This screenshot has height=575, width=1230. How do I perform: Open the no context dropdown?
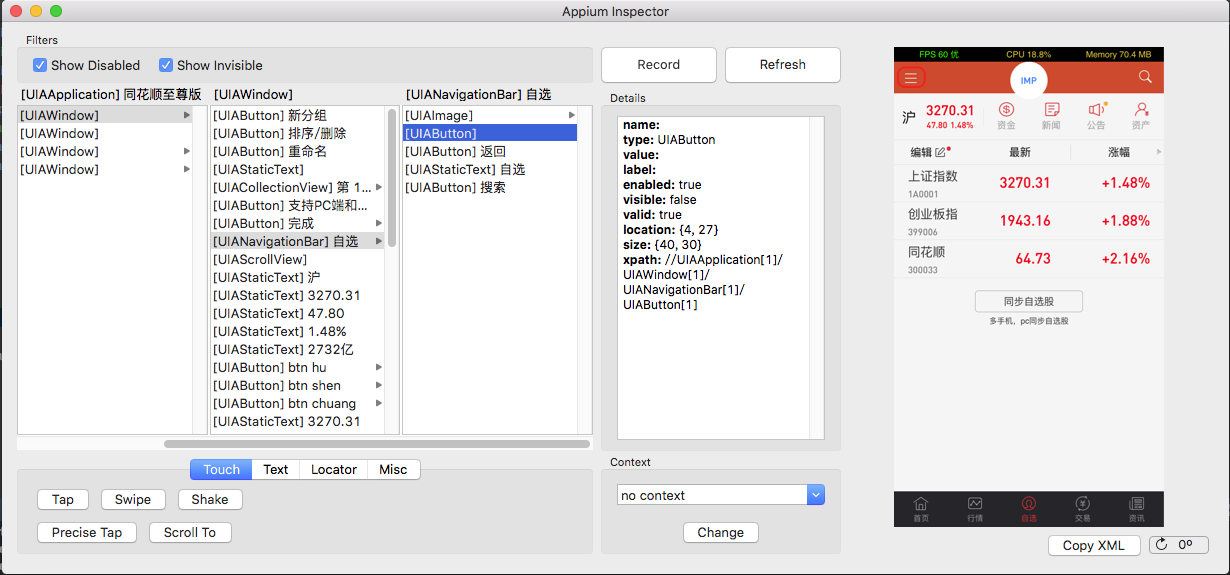[720, 495]
